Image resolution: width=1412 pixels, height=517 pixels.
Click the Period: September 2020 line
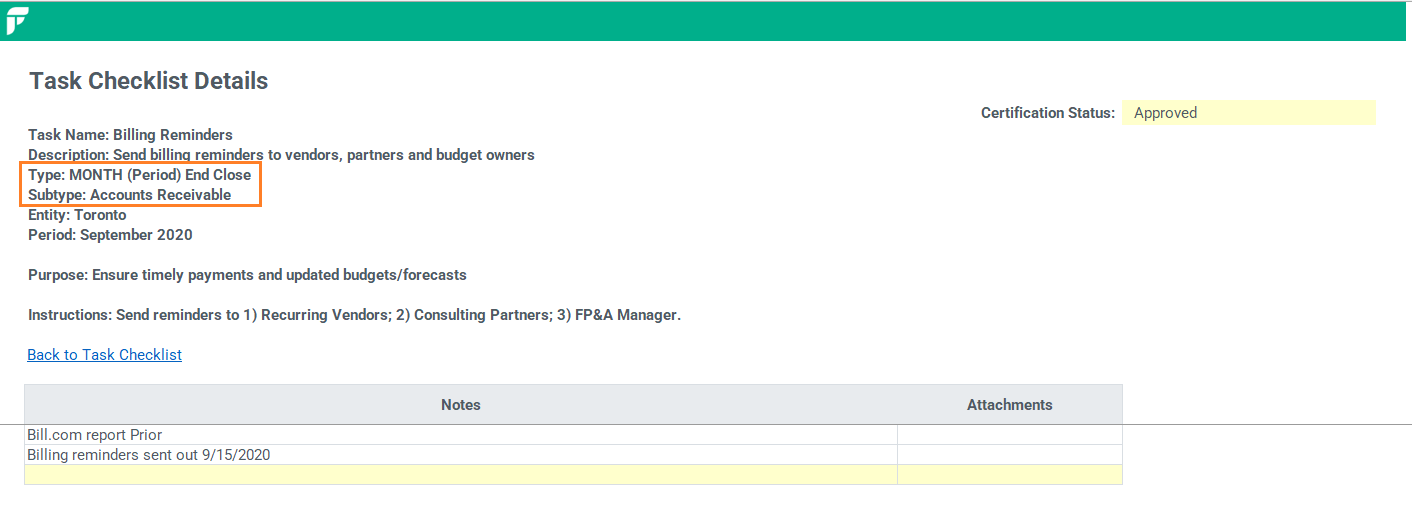tap(110, 235)
